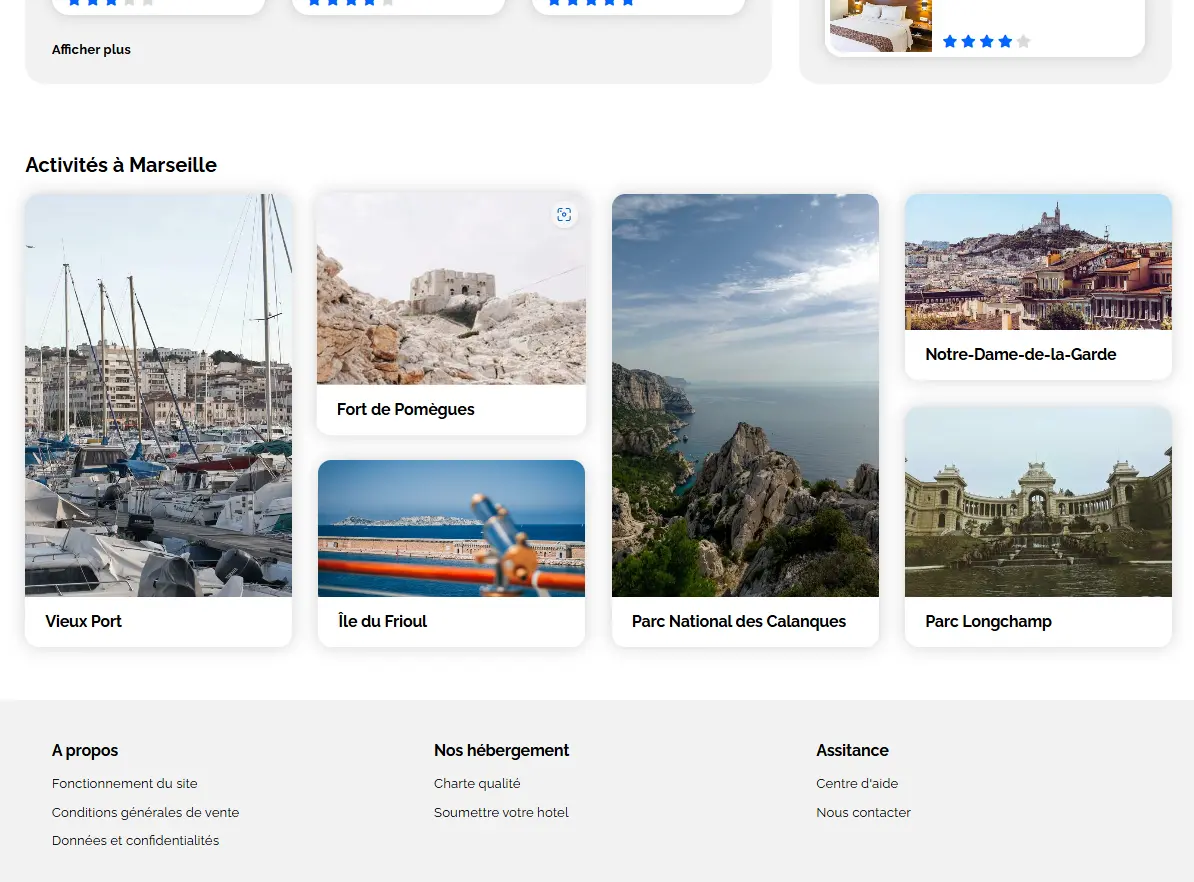Go to Conditions générales de vente
Image resolution: width=1194 pixels, height=882 pixels.
[x=145, y=813]
